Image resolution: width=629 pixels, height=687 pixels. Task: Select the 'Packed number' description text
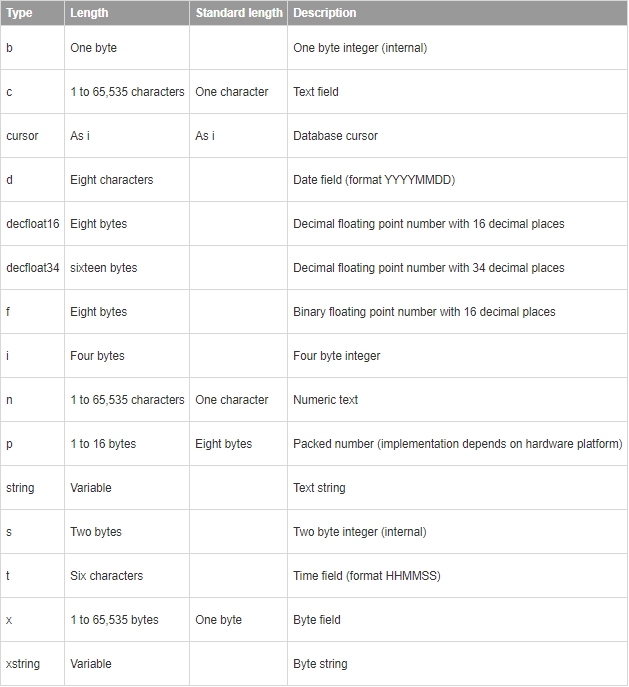point(457,444)
